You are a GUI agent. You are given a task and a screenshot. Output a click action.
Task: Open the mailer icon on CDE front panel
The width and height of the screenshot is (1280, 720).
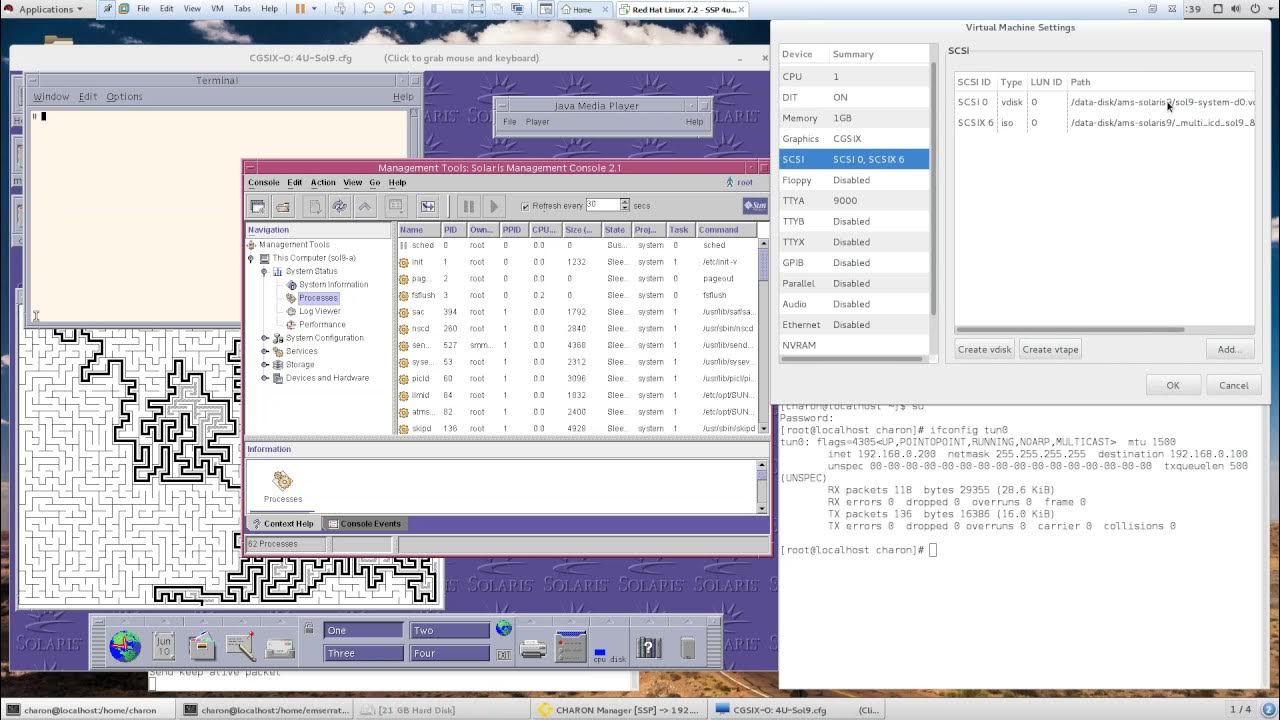pyautogui.click(x=279, y=647)
